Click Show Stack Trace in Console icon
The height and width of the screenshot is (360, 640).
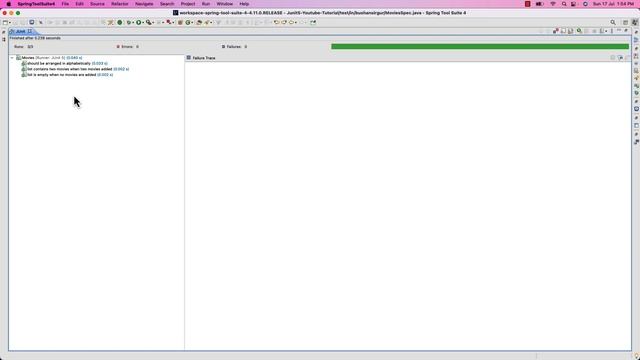(613, 58)
